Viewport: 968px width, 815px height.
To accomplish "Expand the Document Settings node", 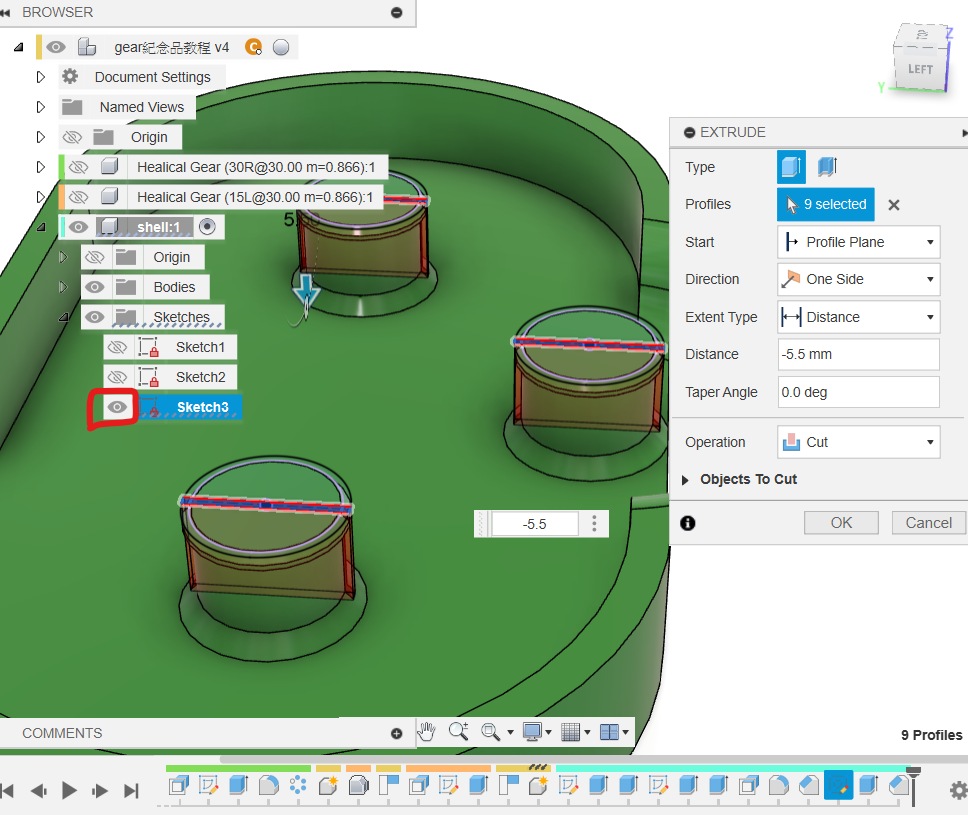I will [x=41, y=77].
